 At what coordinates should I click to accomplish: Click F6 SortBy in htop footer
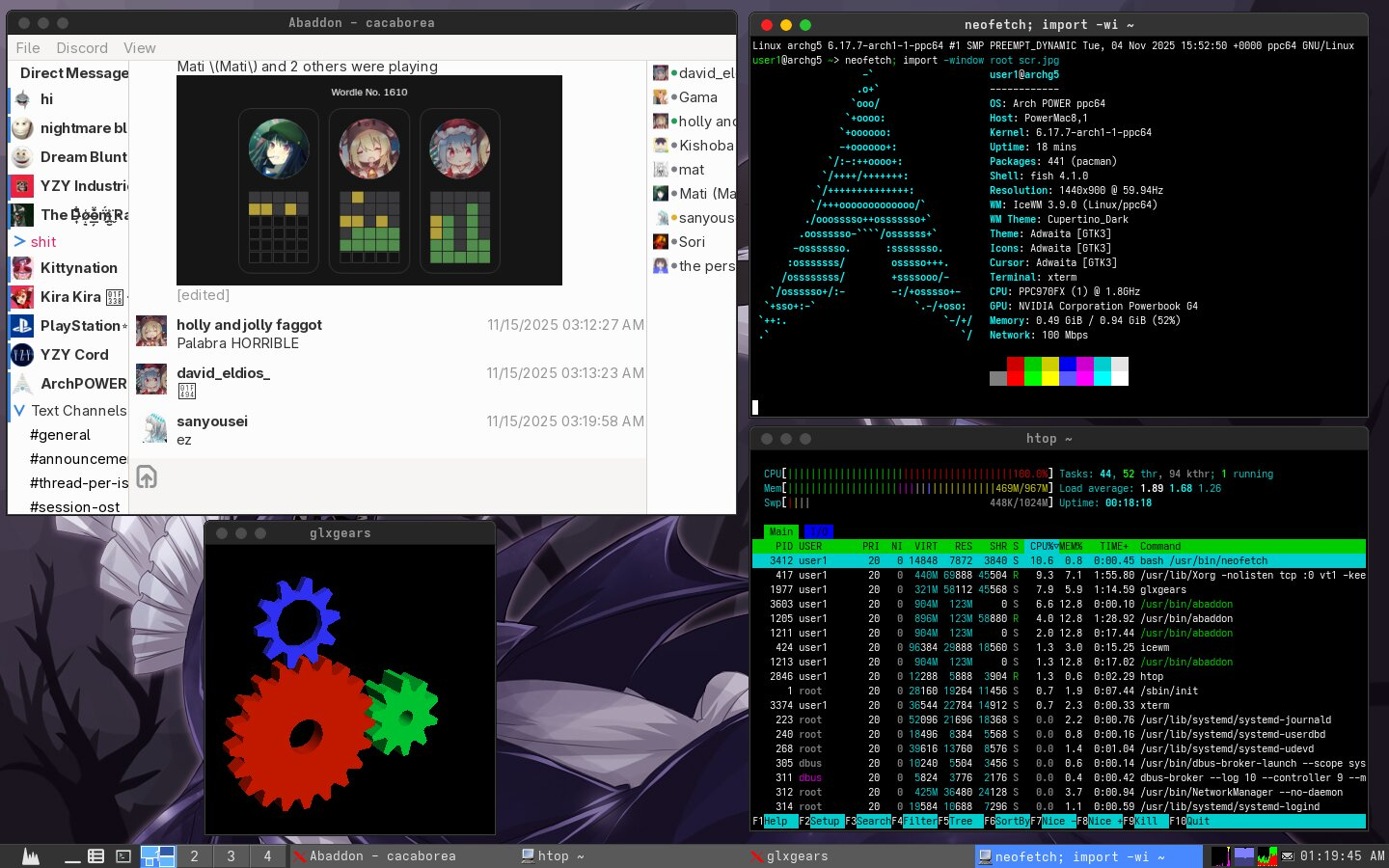pos(1007,822)
